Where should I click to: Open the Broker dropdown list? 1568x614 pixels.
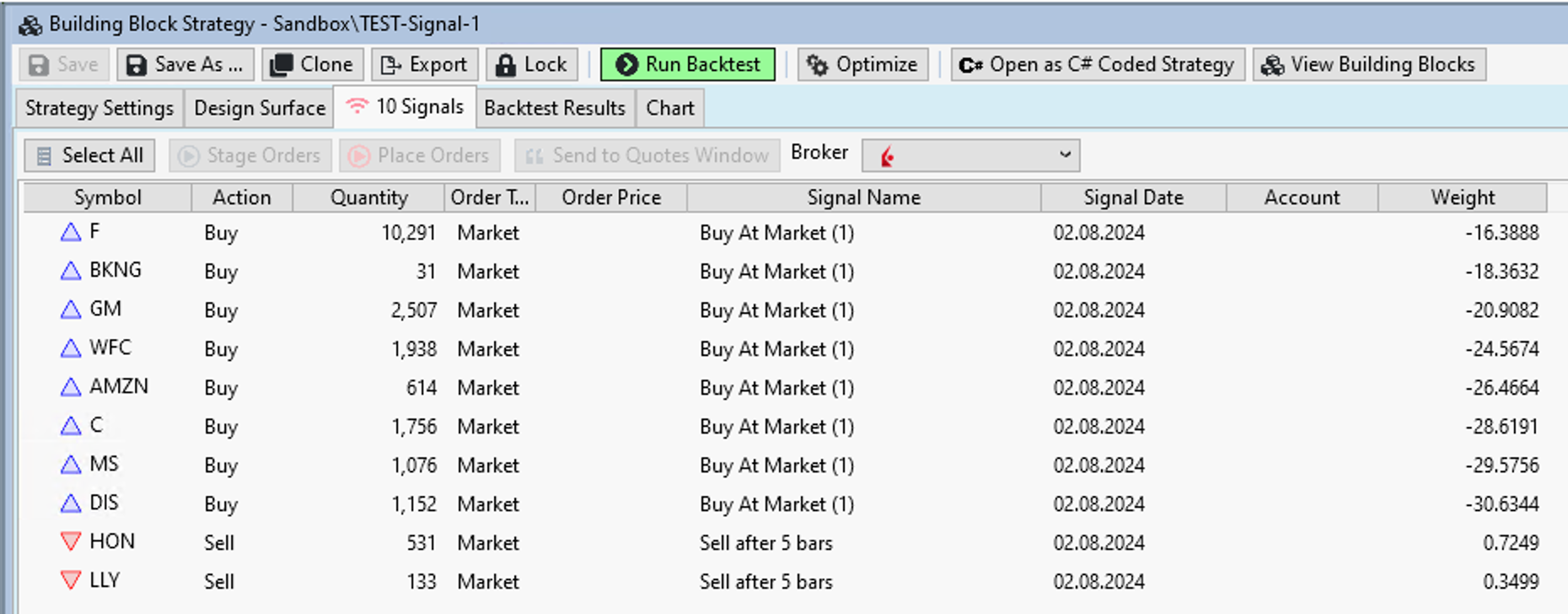[1065, 155]
